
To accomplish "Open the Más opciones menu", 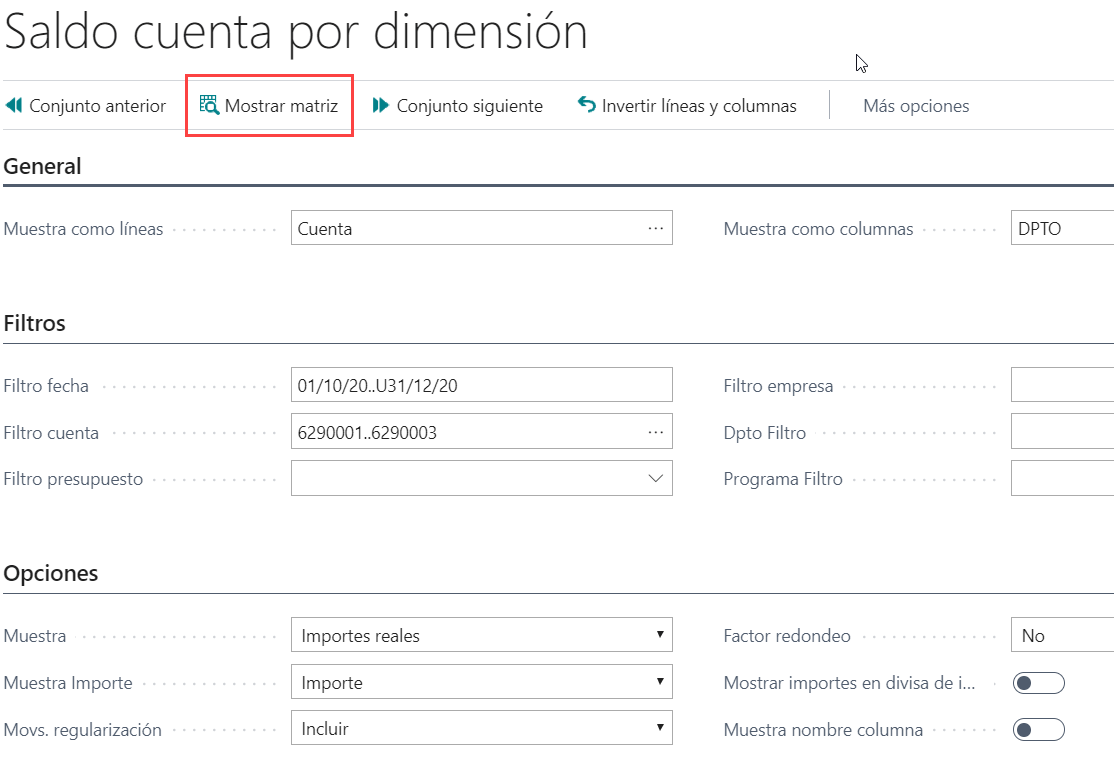I will click(916, 106).
